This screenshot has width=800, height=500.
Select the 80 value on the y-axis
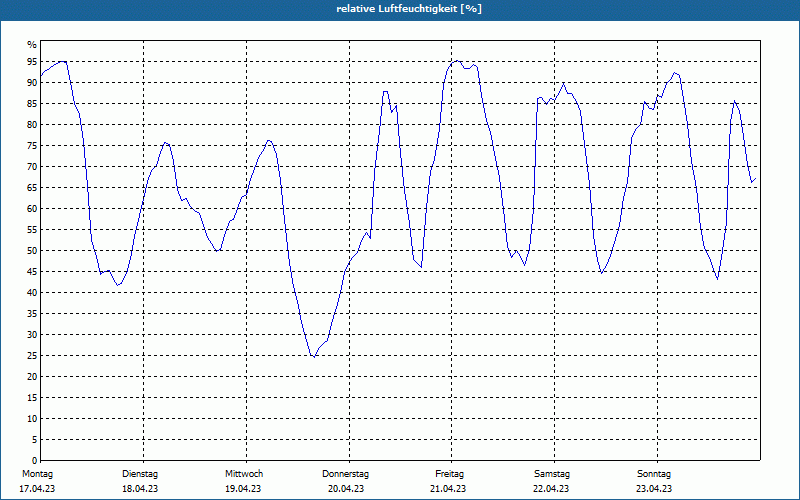[x=32, y=124]
